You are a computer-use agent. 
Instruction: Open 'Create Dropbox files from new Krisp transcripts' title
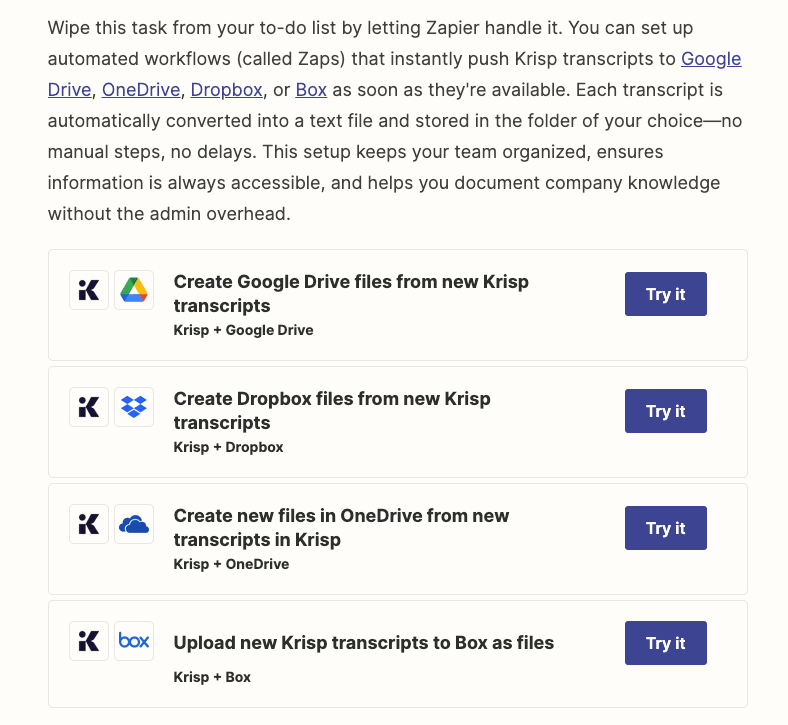[x=332, y=411]
